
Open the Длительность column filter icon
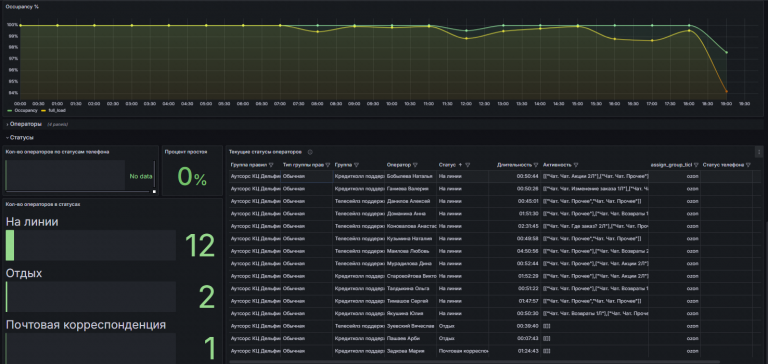[x=536, y=165]
